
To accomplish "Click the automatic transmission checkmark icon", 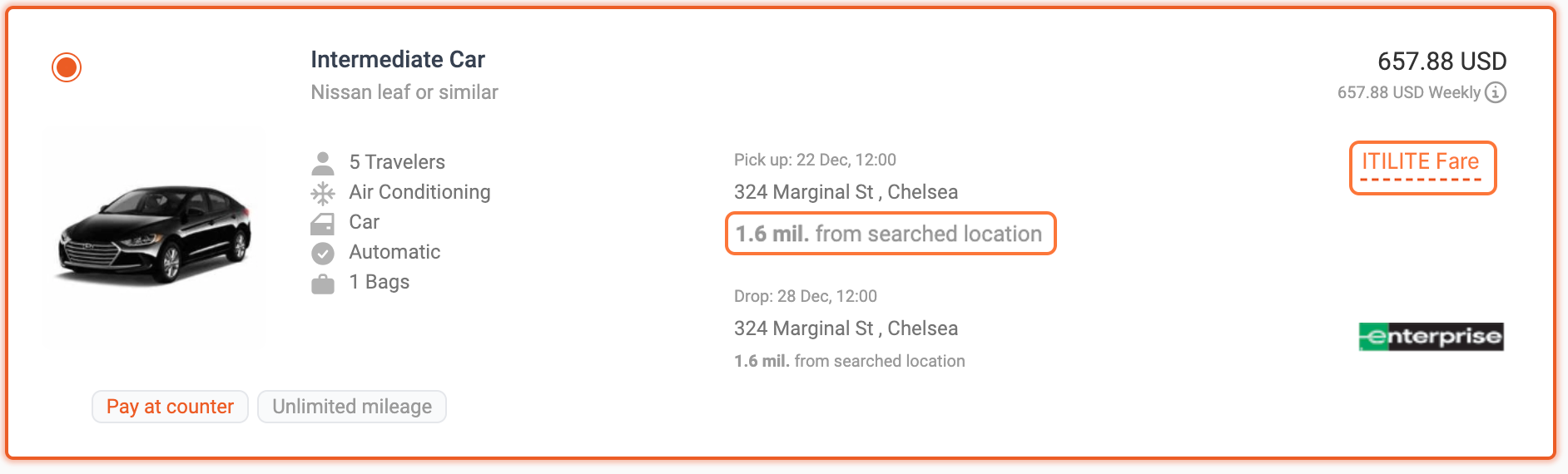I will coord(323,253).
